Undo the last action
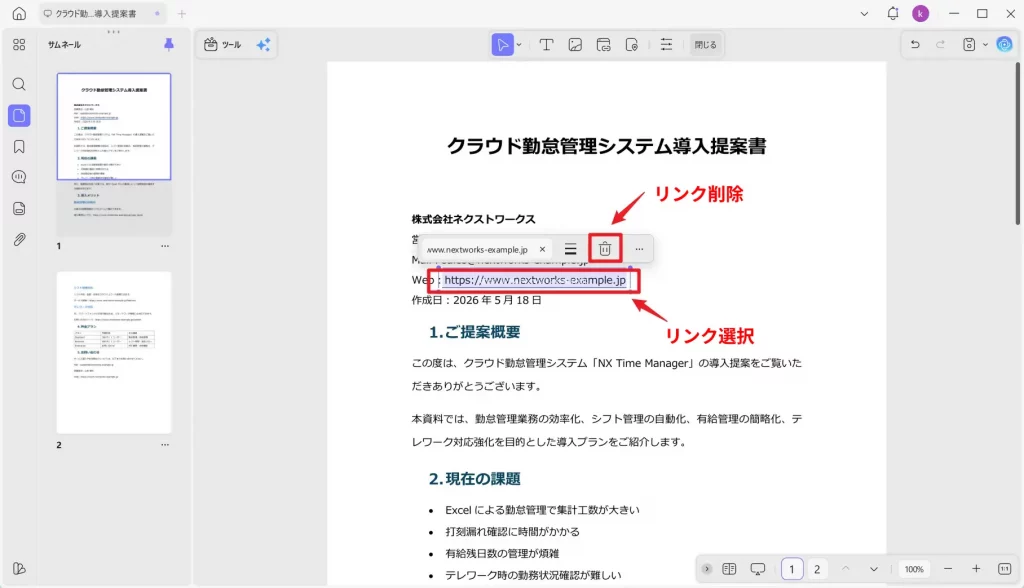Screen dimensions: 1024x588 click(915, 44)
